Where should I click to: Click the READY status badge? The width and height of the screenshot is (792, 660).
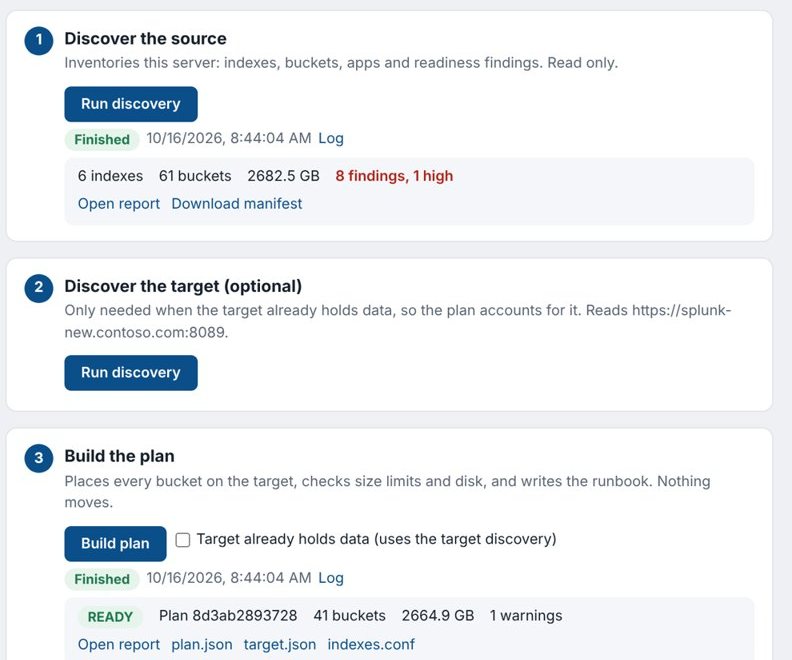[x=110, y=617]
